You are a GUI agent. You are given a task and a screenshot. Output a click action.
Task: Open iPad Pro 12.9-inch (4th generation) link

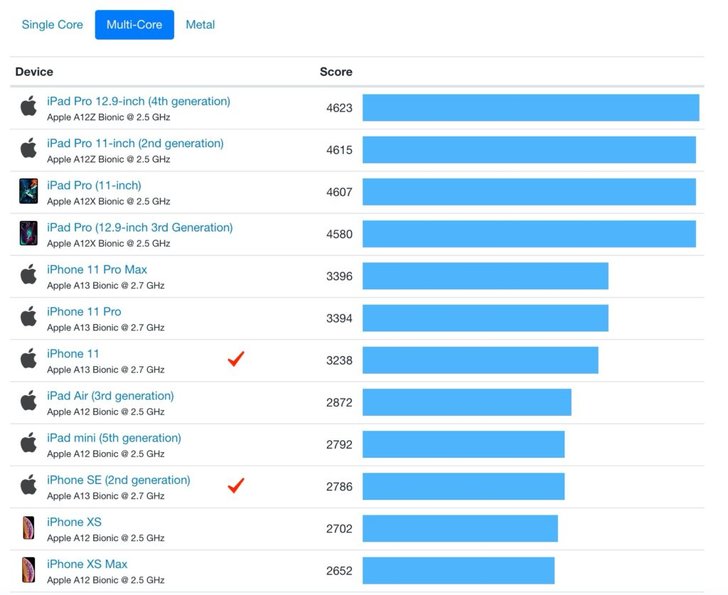138,101
